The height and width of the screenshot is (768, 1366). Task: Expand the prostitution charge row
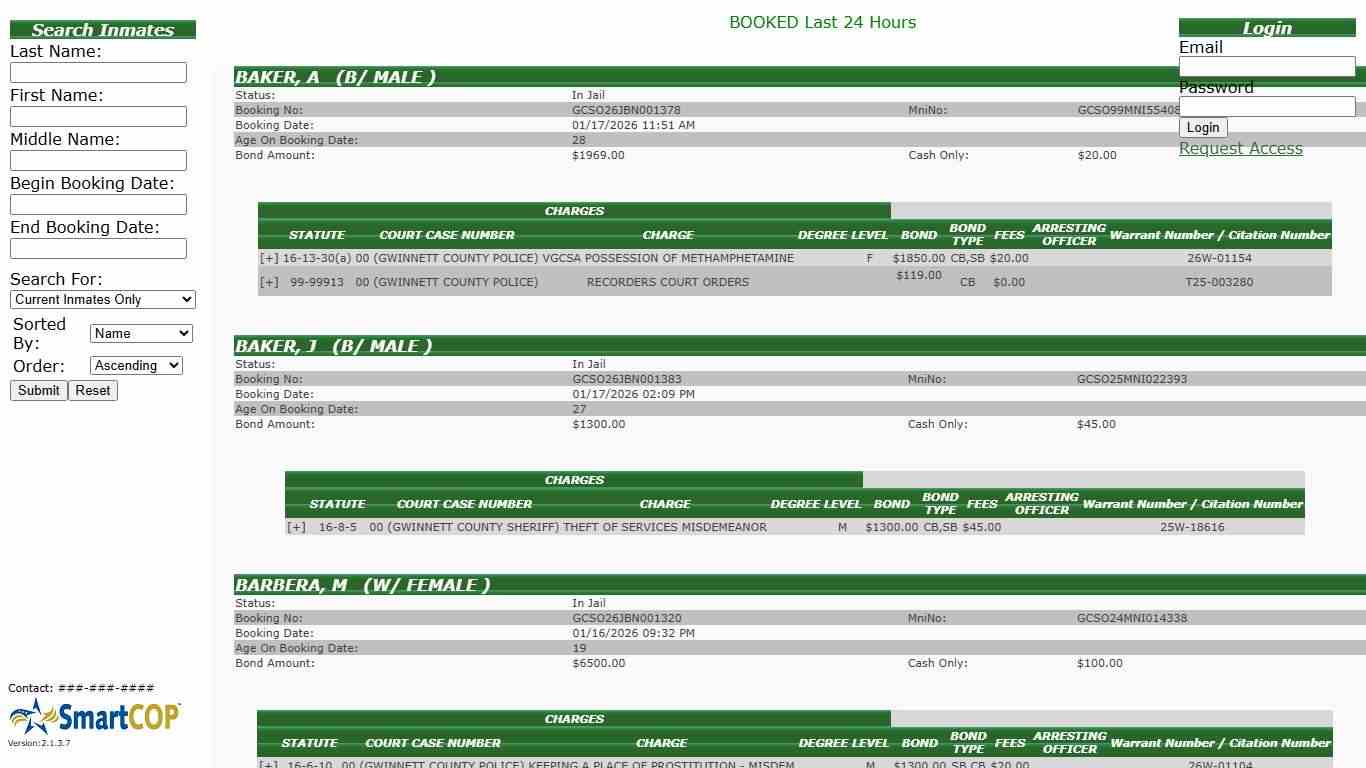(268, 764)
